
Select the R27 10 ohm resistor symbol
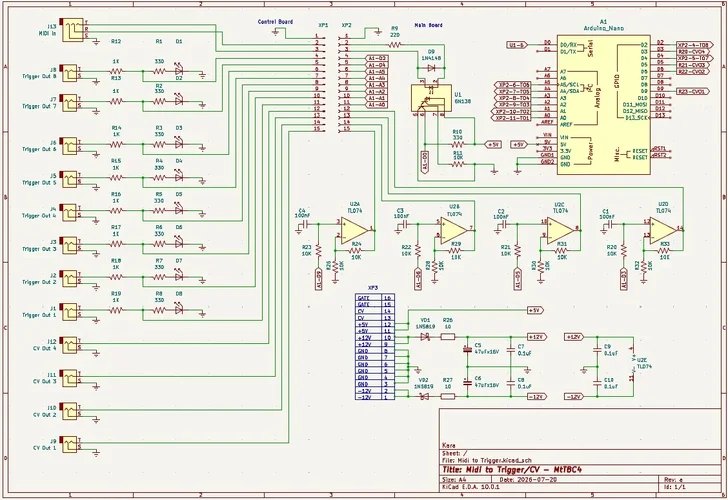tap(448, 396)
